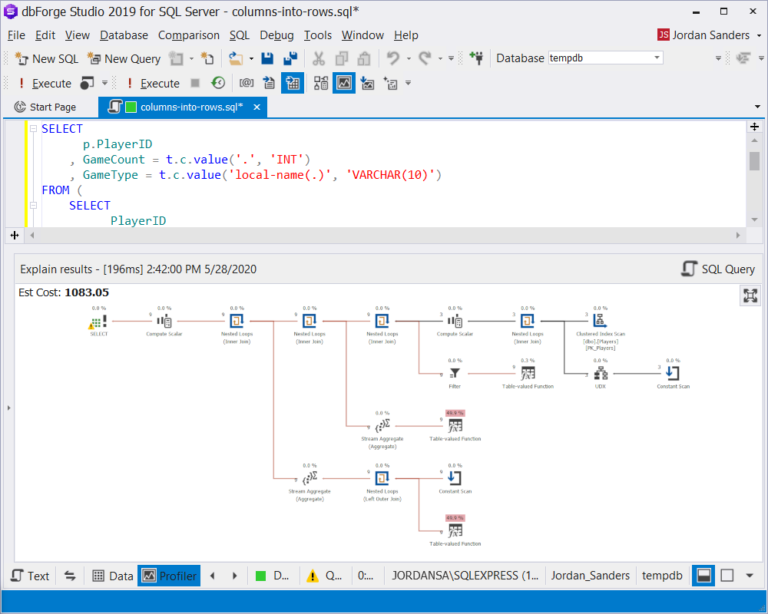Open the Database dropdown showing tempdb
This screenshot has height=614, width=768.
pos(604,58)
